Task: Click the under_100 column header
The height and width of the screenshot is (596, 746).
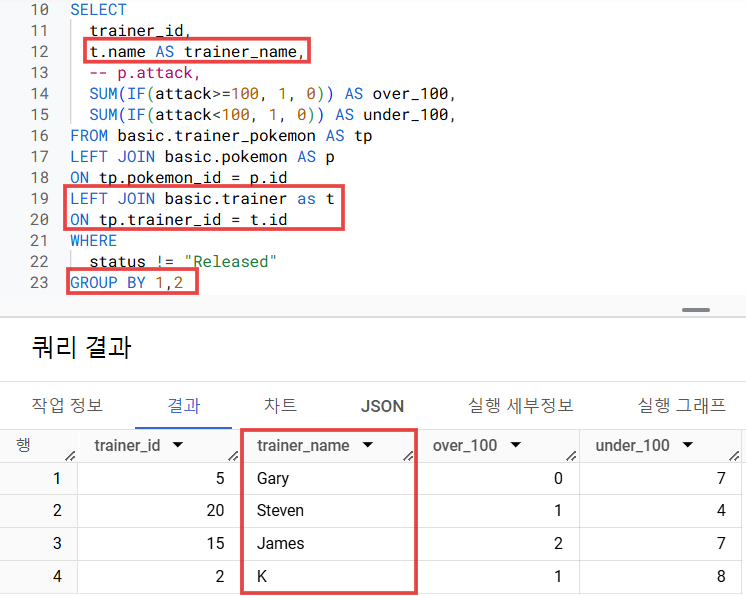Action: coord(632,446)
